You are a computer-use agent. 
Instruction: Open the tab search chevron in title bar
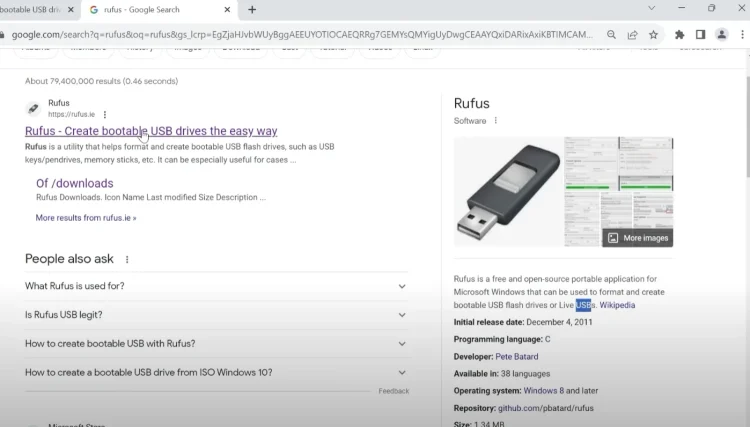click(654, 9)
